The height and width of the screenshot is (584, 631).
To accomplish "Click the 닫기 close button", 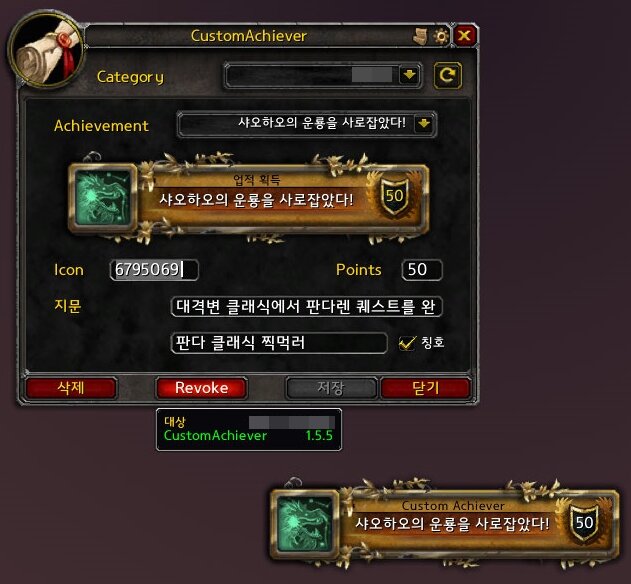I will pyautogui.click(x=425, y=388).
